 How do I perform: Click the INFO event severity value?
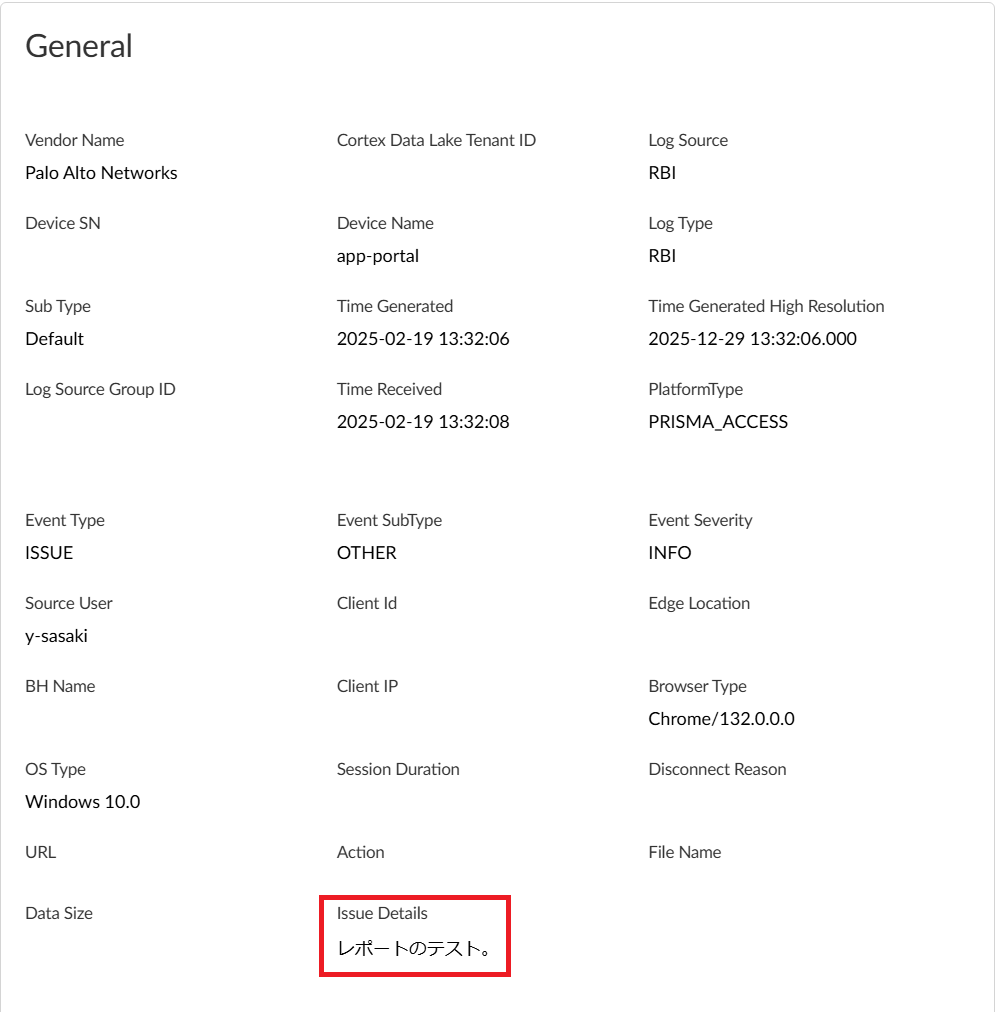click(670, 553)
